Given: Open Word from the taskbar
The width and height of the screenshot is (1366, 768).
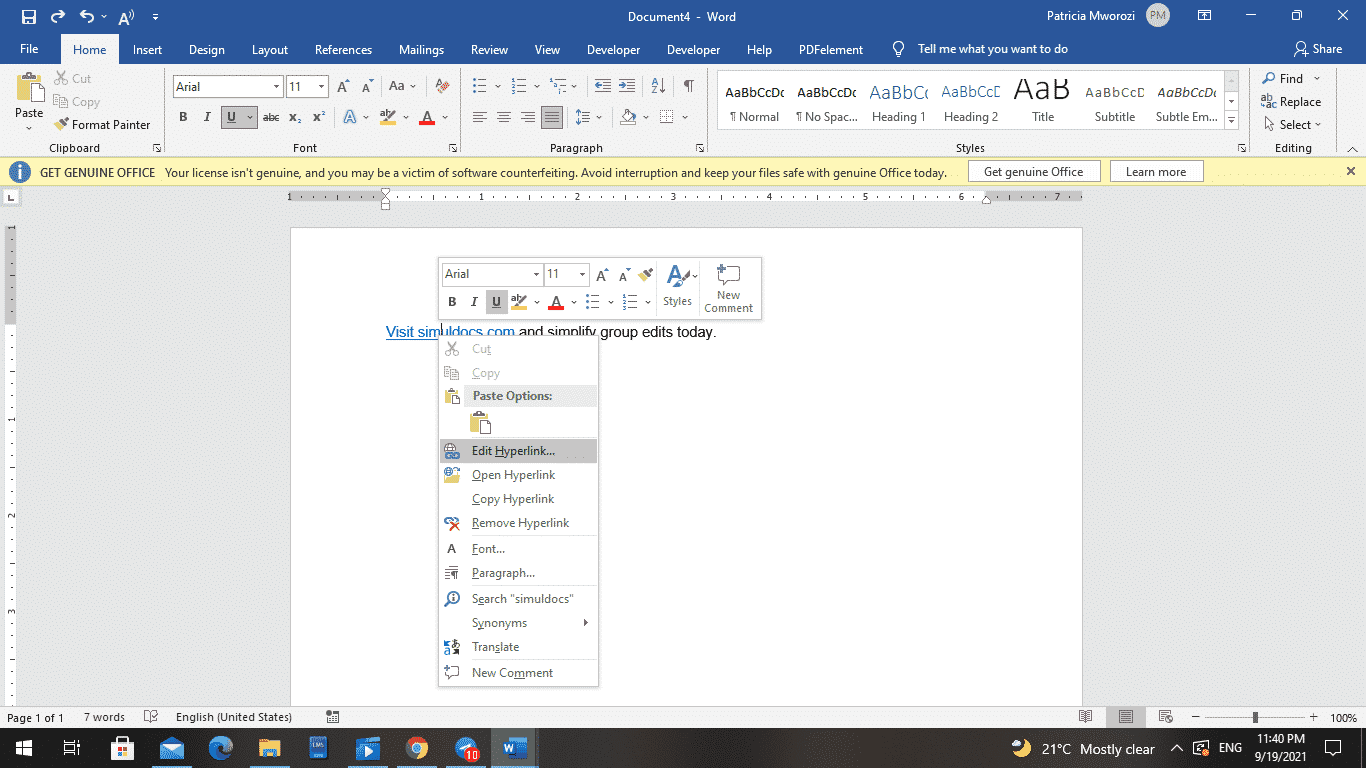Looking at the screenshot, I should click(x=513, y=748).
